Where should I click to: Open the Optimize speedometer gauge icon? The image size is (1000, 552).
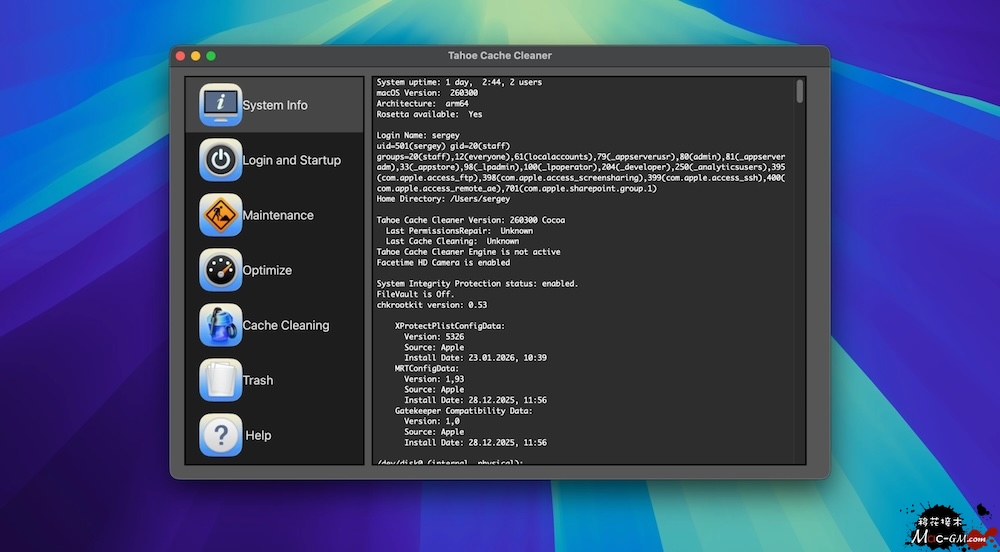(220, 270)
